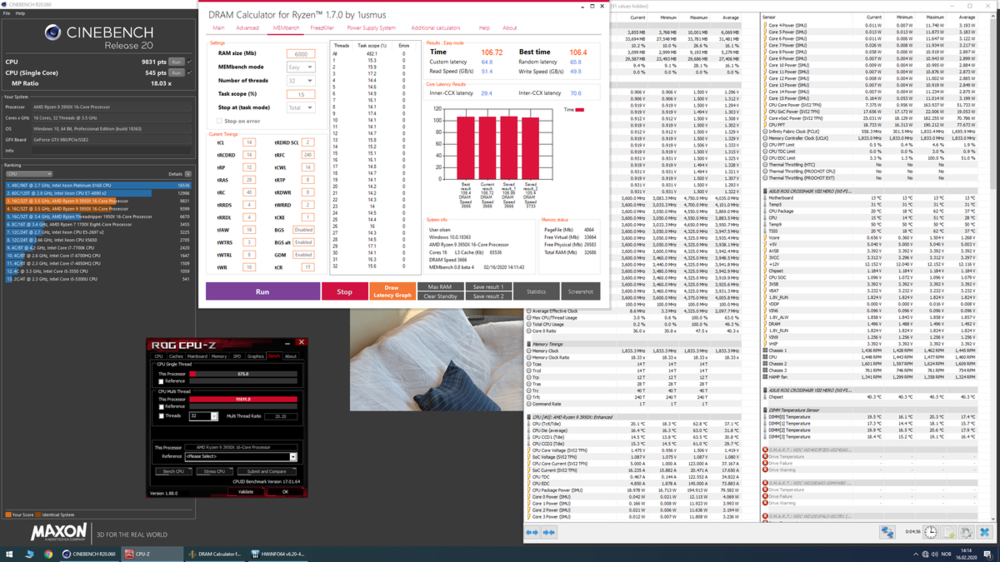
Task: Switch to CPU-Z Memory tab
Action: [219, 357]
